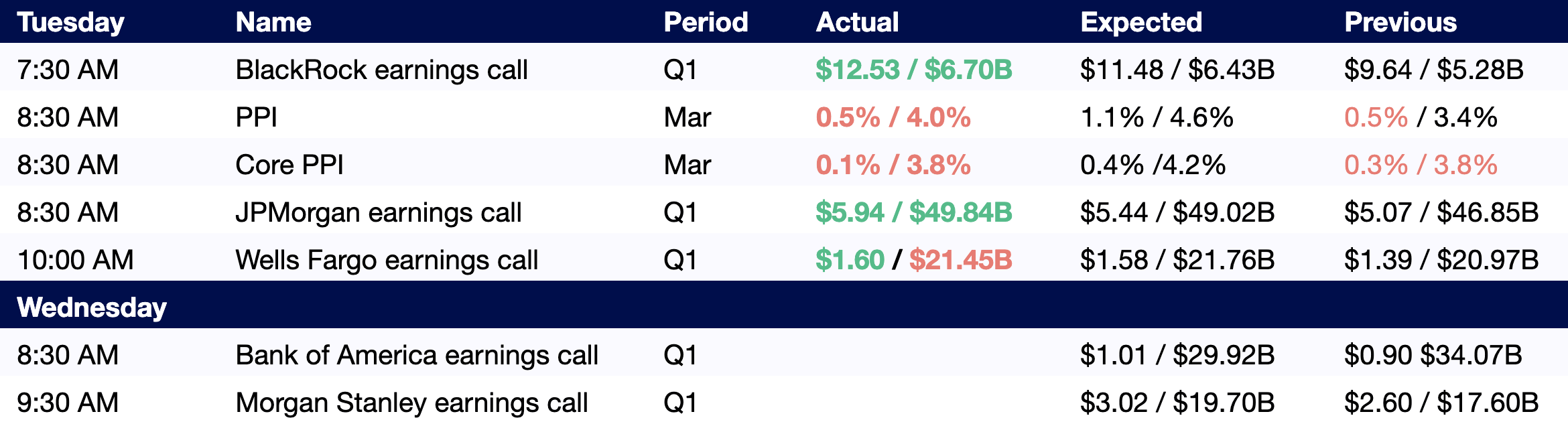
Task: Click the Period column header
Action: point(706,22)
